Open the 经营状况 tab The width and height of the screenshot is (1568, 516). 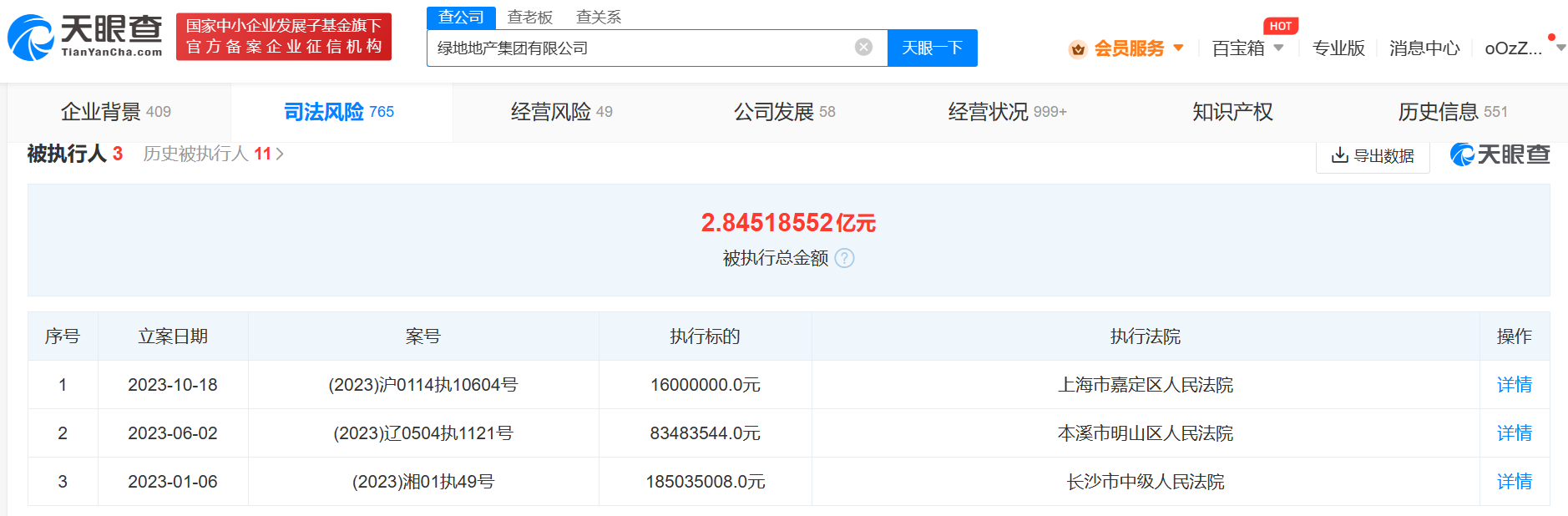click(1008, 112)
